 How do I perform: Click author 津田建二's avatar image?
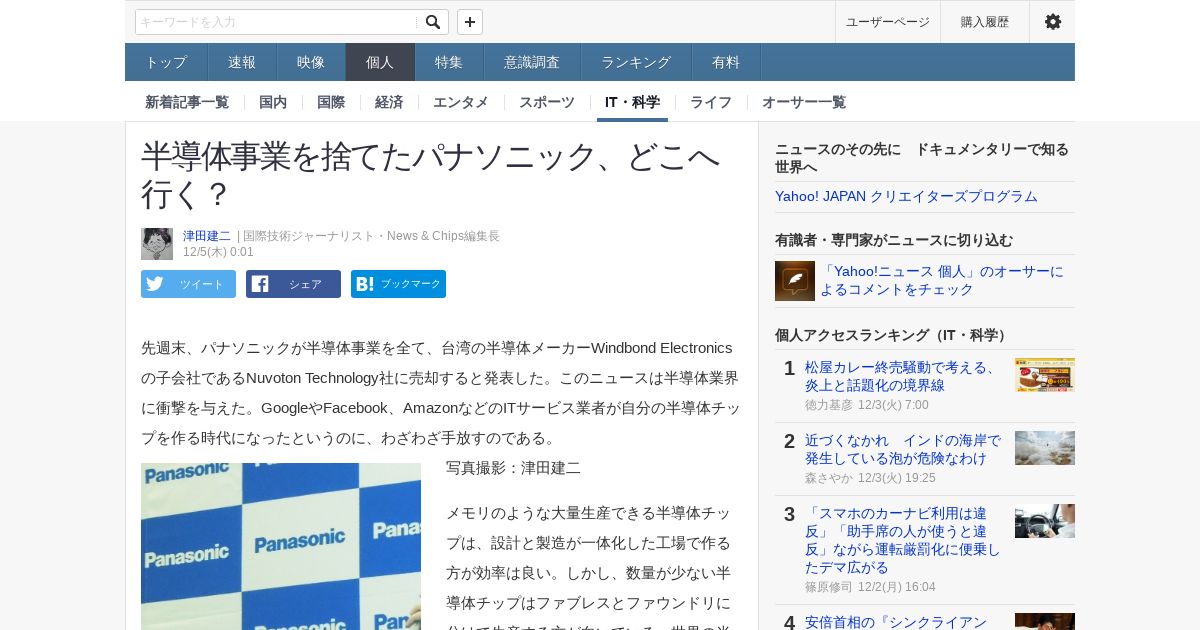point(157,244)
